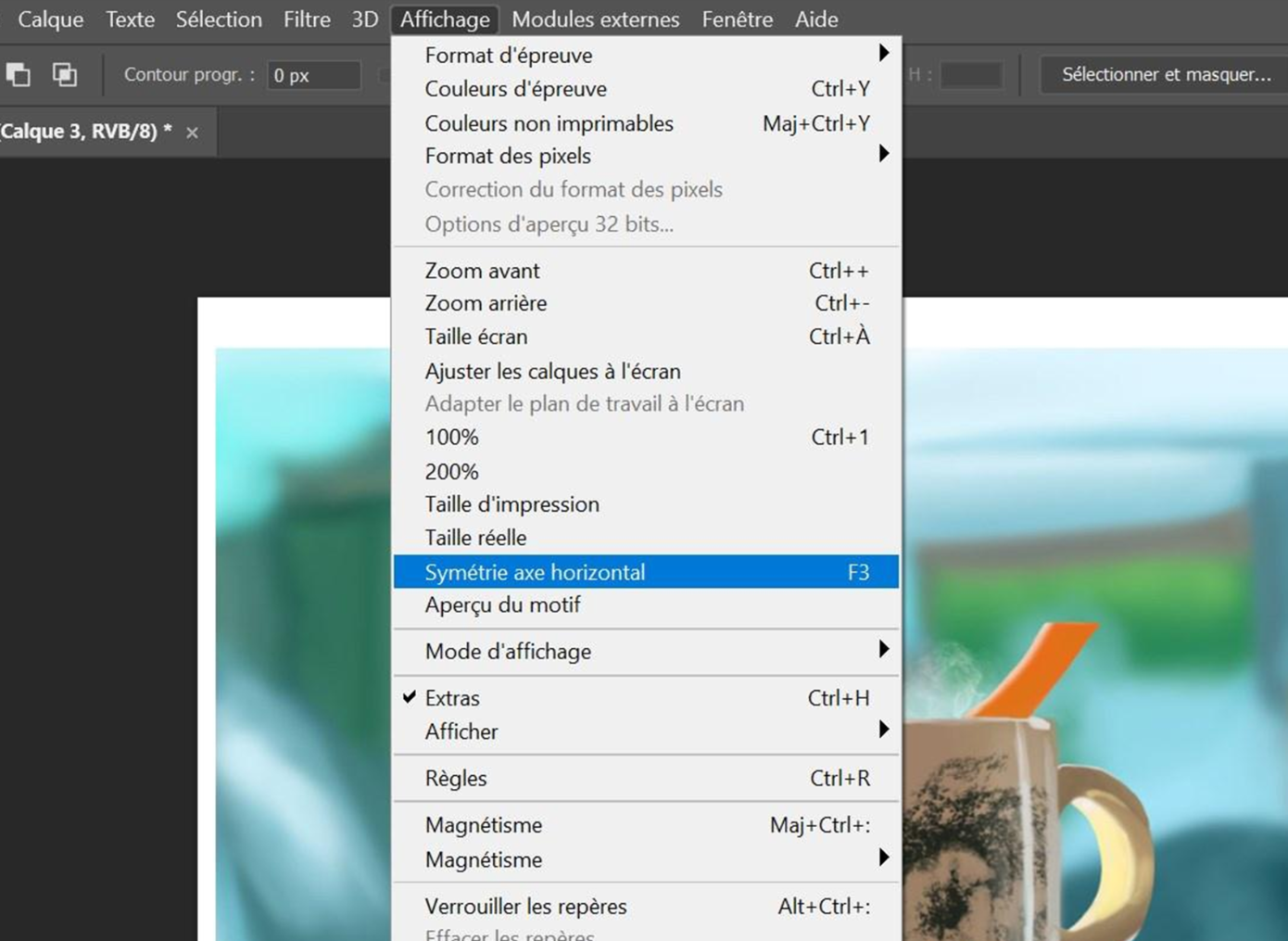The width and height of the screenshot is (1288, 941).
Task: Choose Zoom avant from the menu
Action: [482, 271]
